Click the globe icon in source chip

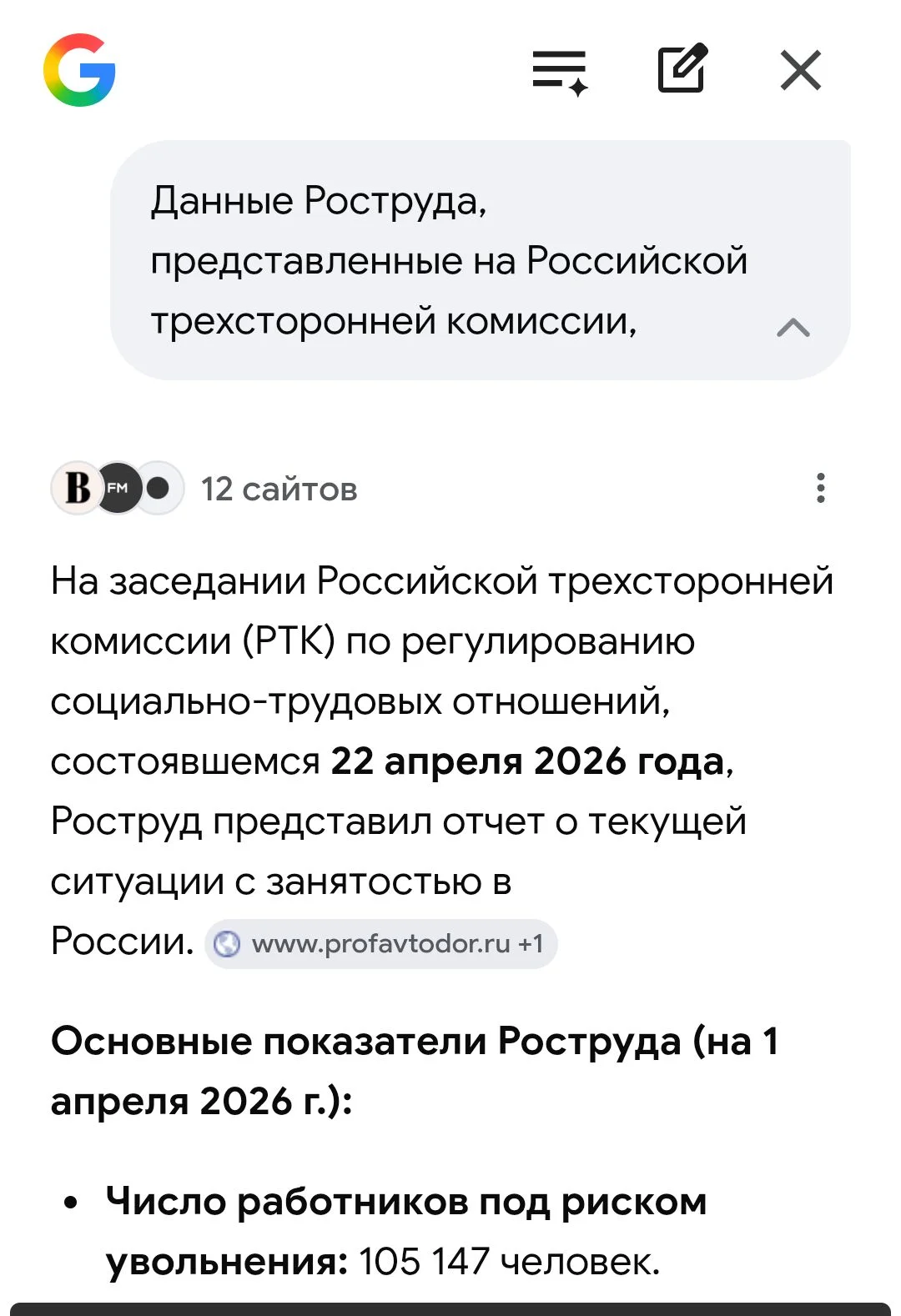click(x=227, y=944)
